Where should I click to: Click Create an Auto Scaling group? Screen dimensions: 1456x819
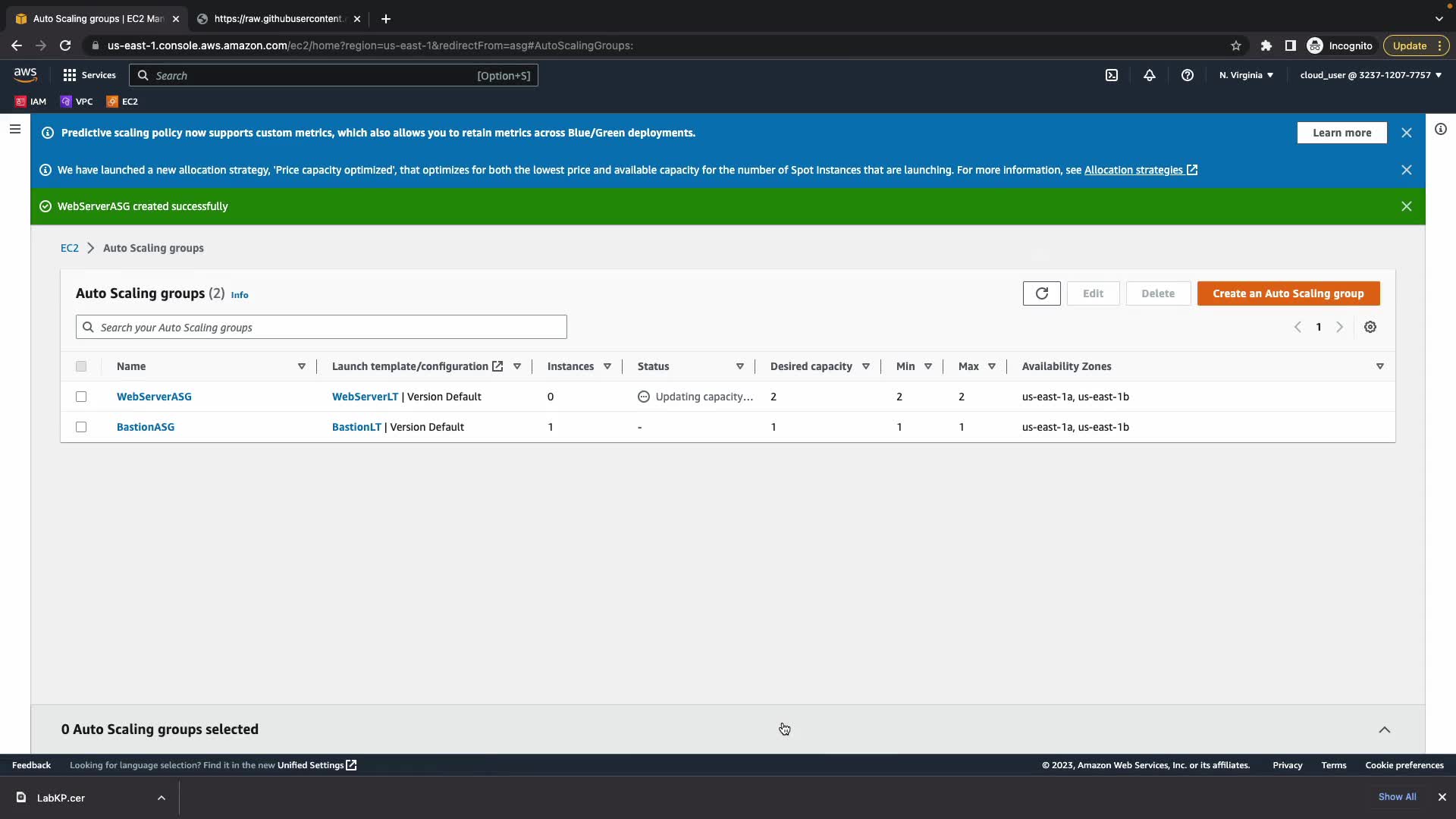tap(1288, 293)
